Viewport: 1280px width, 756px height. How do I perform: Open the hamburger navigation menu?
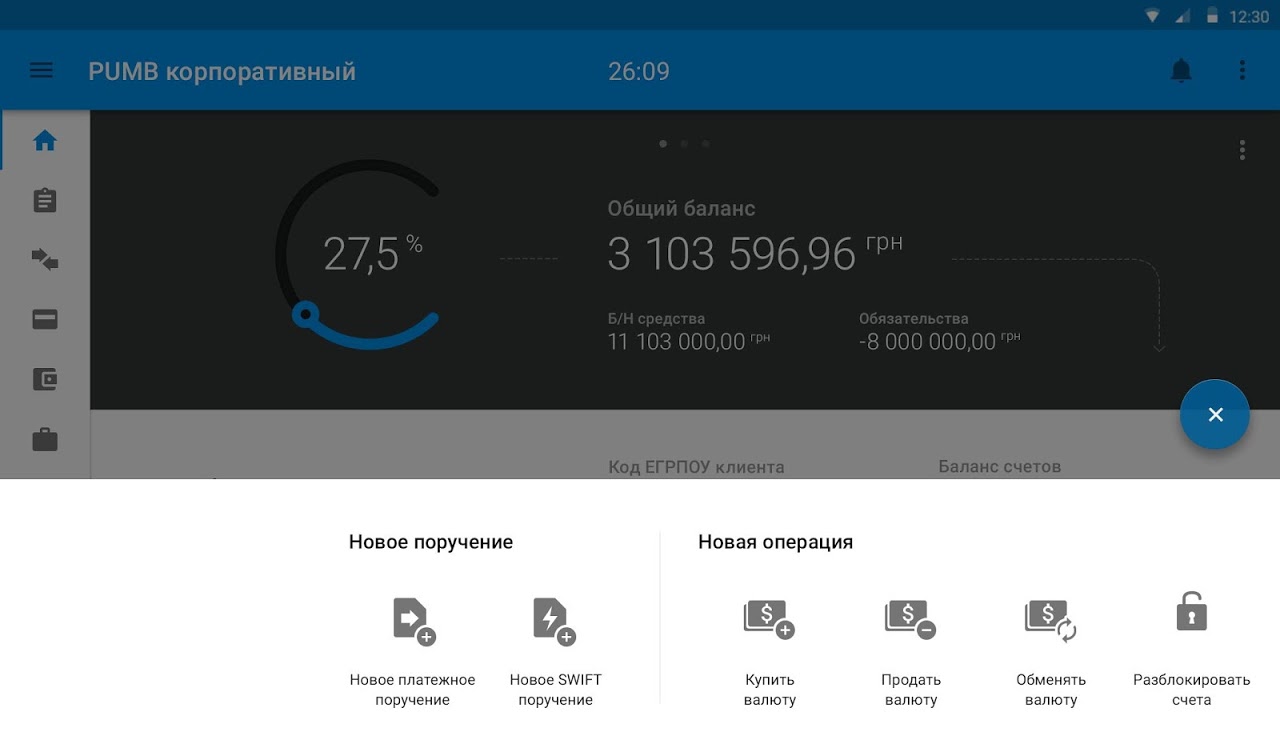click(41, 70)
